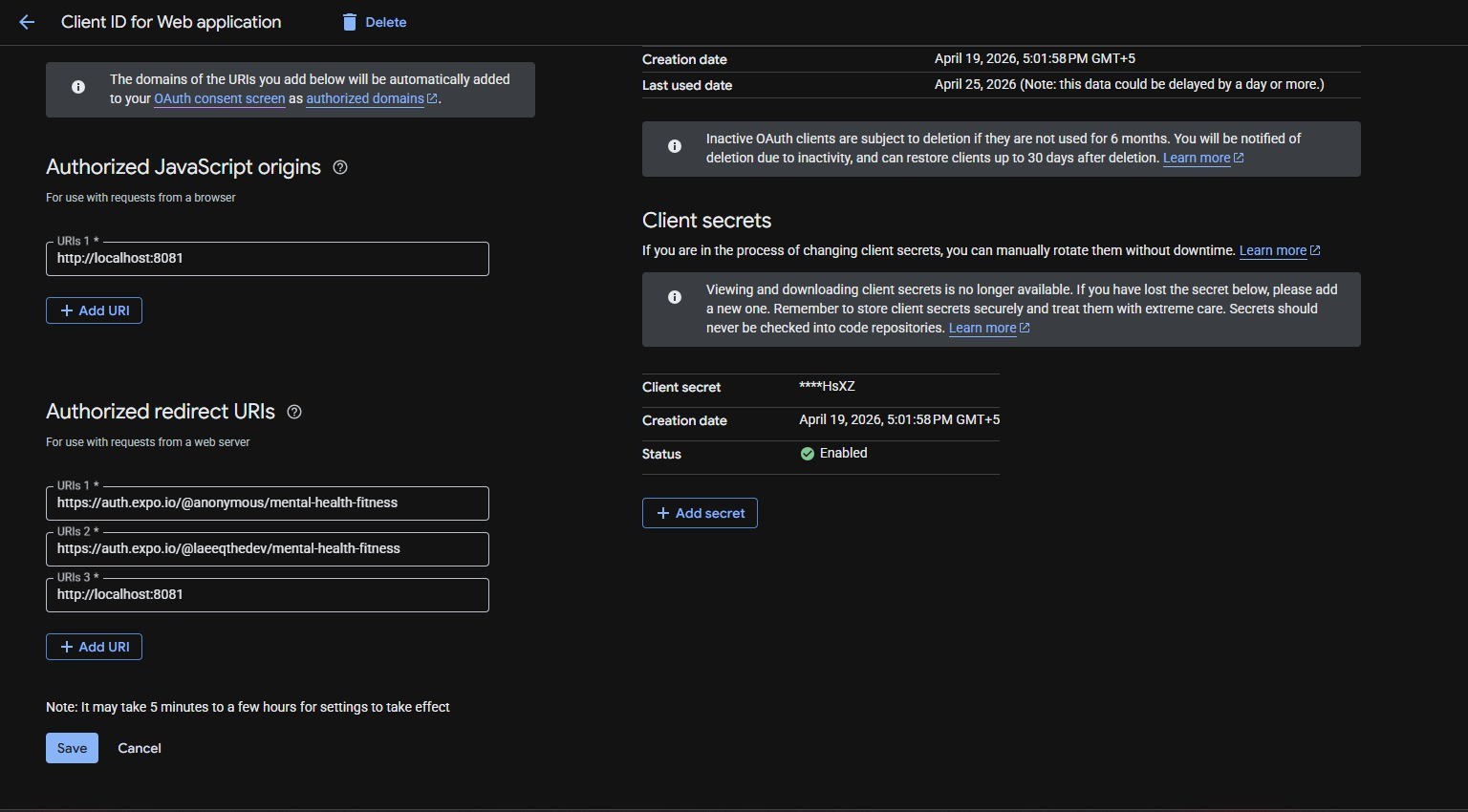Click the Client secrets heading
Viewport: 1468px width, 812px height.
[706, 221]
